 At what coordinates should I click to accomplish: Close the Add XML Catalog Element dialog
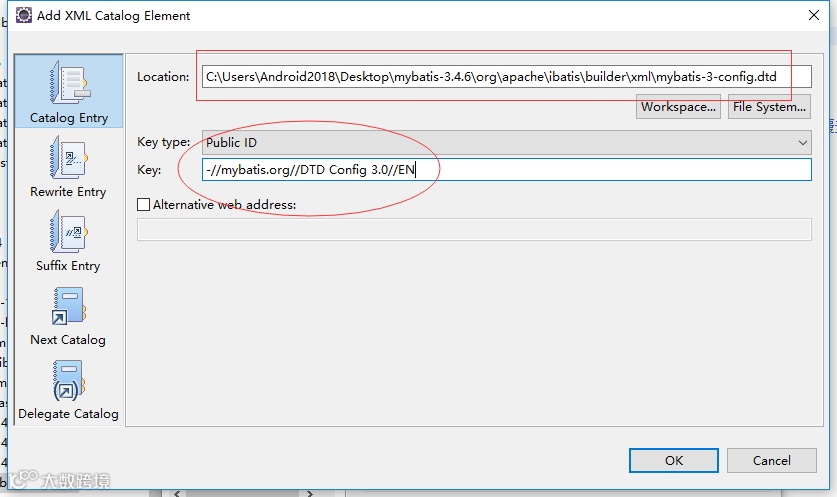(814, 15)
